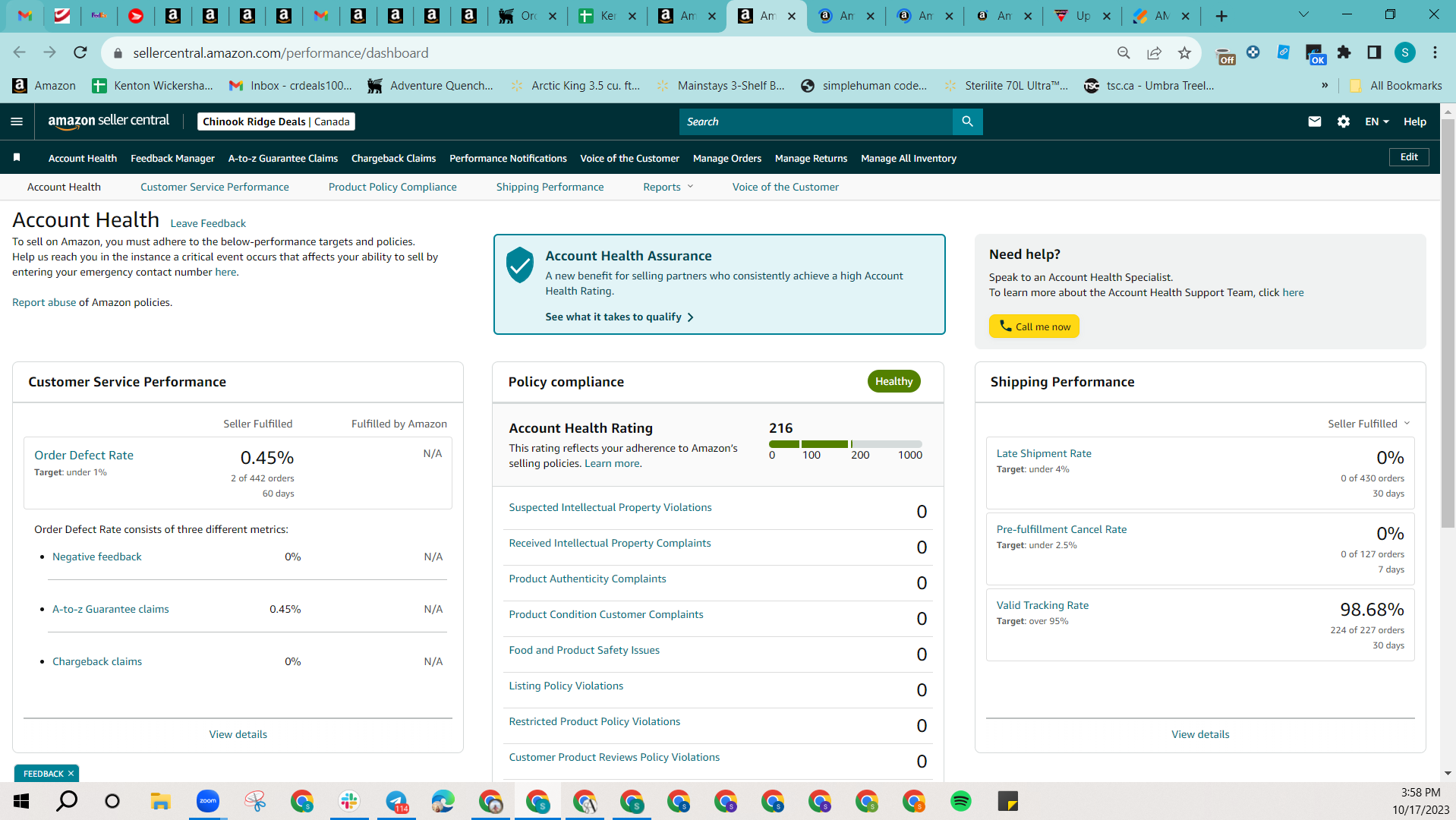Open the settings gear in Seller Central
This screenshot has width=1456, height=820.
(1344, 121)
